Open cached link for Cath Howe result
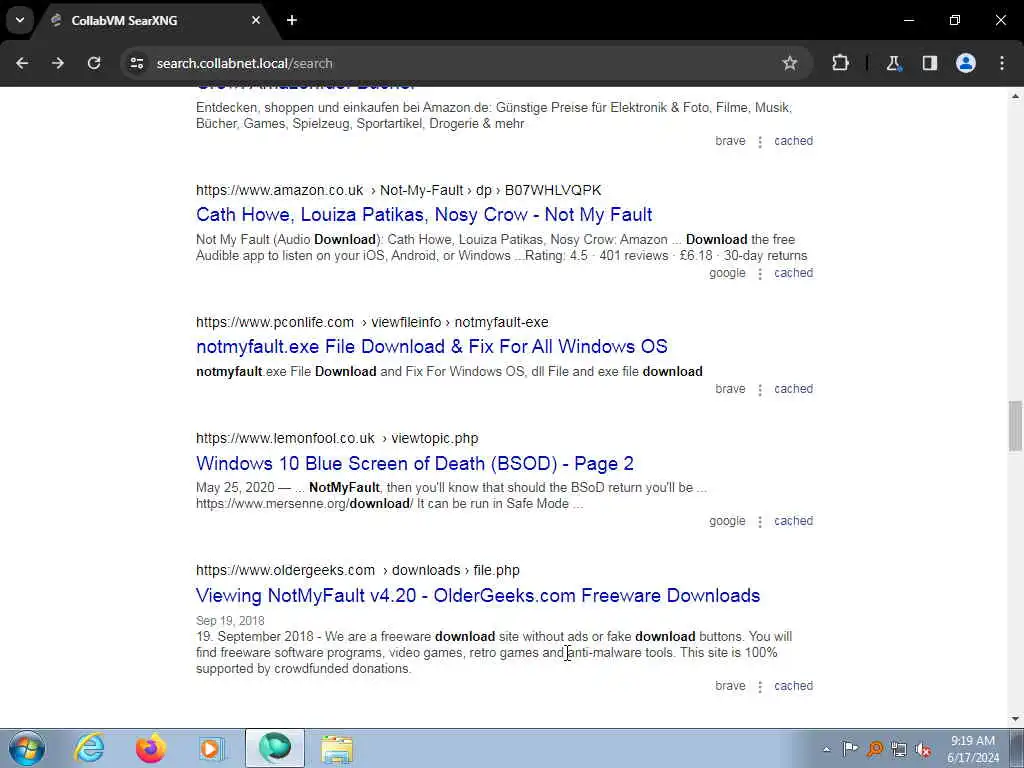Screen dimensions: 1024x768 [793, 273]
